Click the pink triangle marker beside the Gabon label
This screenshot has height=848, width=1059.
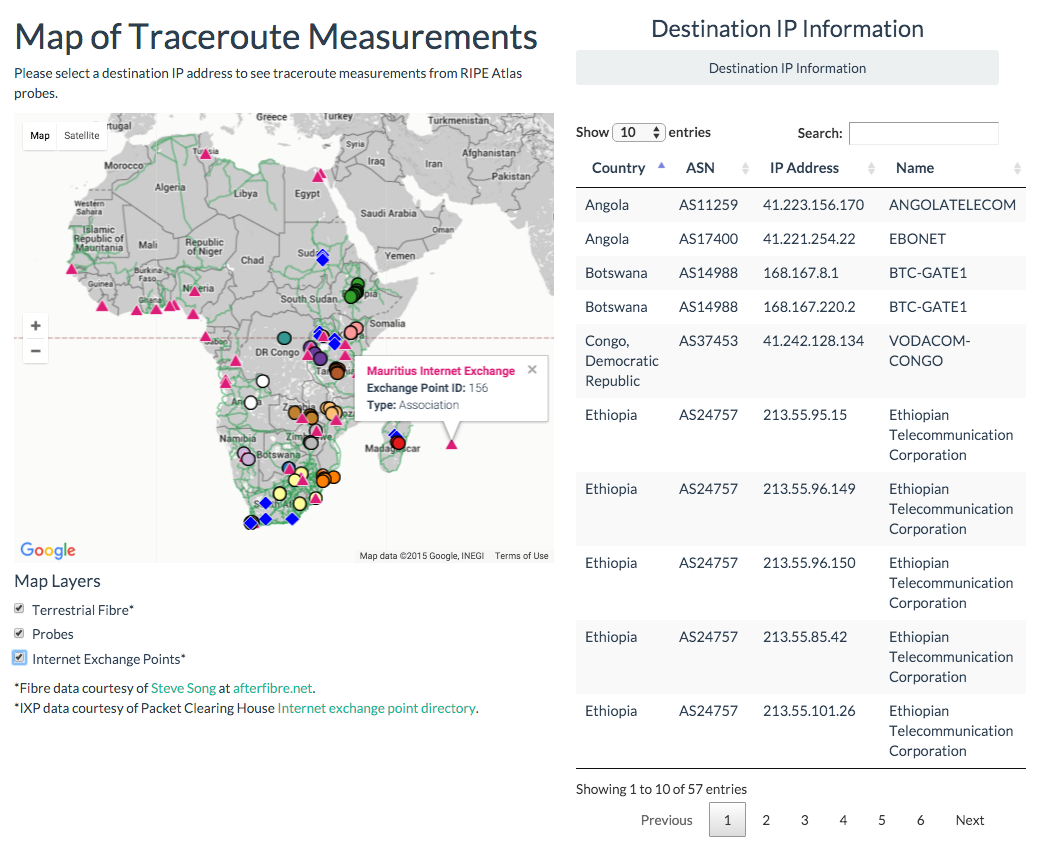(206, 336)
